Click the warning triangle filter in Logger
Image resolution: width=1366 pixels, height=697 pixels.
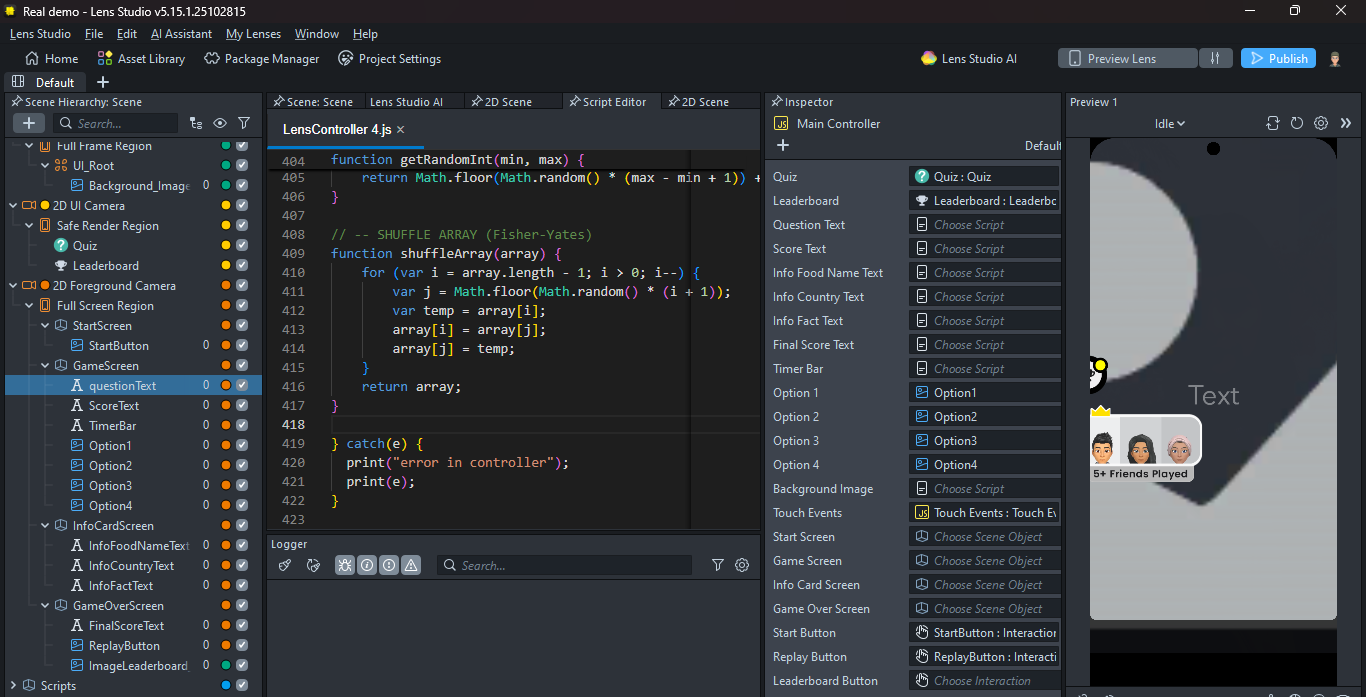(x=411, y=565)
